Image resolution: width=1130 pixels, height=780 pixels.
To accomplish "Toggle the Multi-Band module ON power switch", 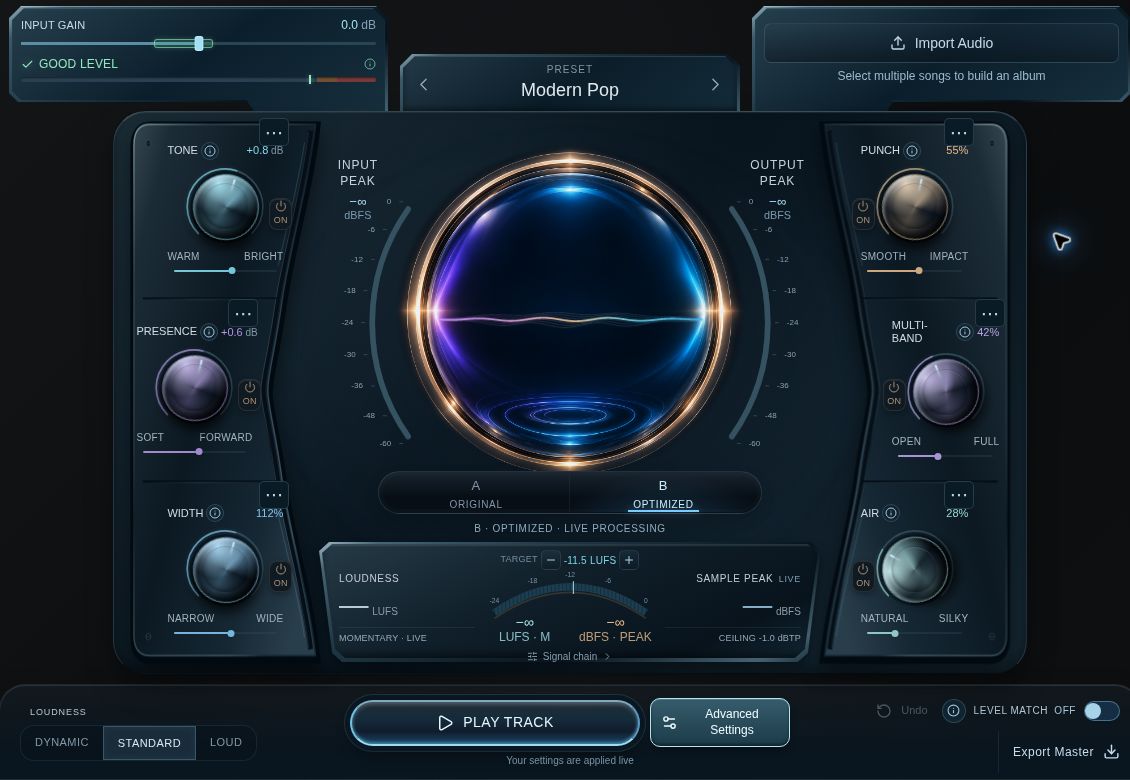I will pos(894,394).
